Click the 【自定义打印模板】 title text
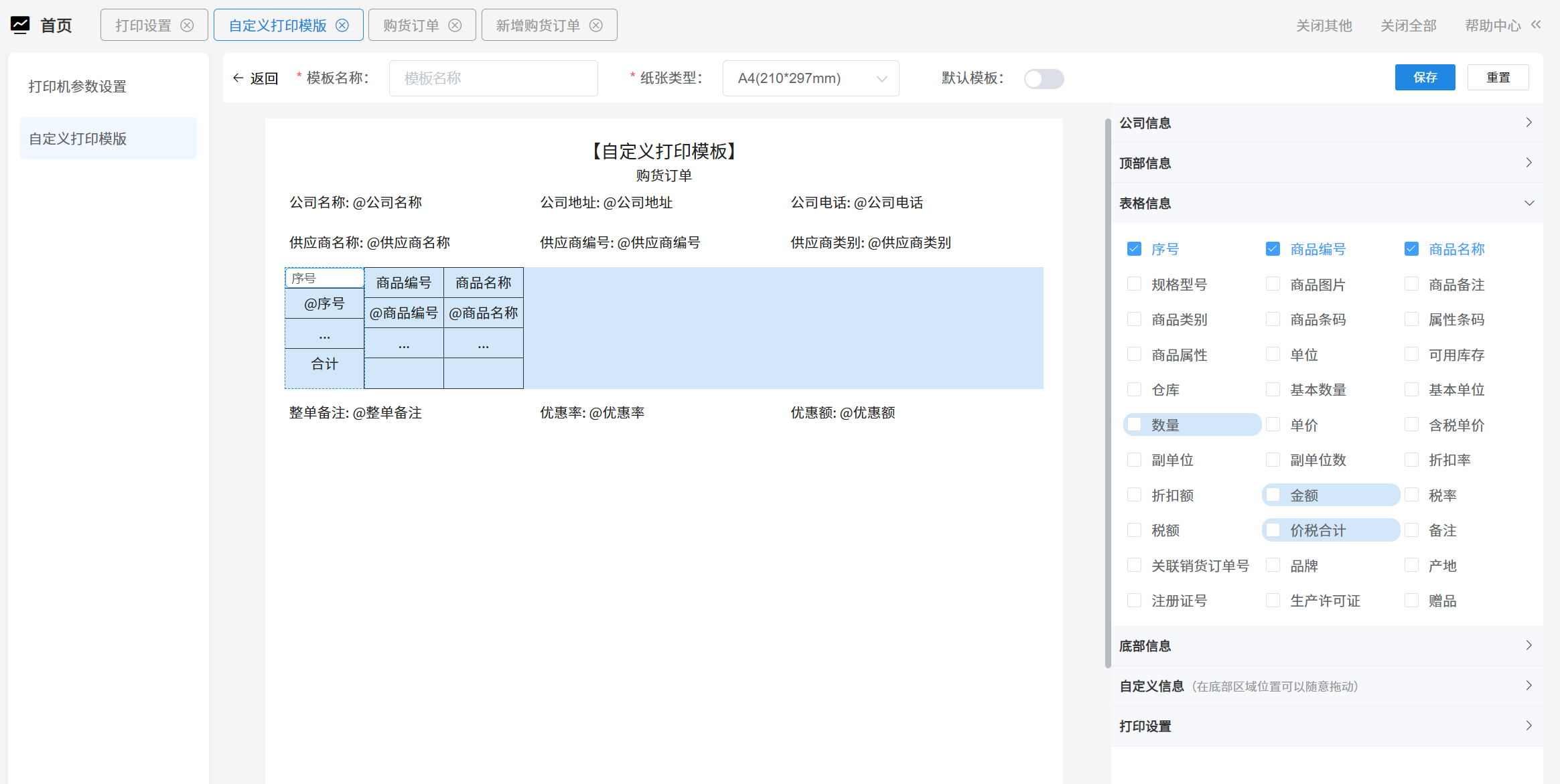 pyautogui.click(x=663, y=151)
